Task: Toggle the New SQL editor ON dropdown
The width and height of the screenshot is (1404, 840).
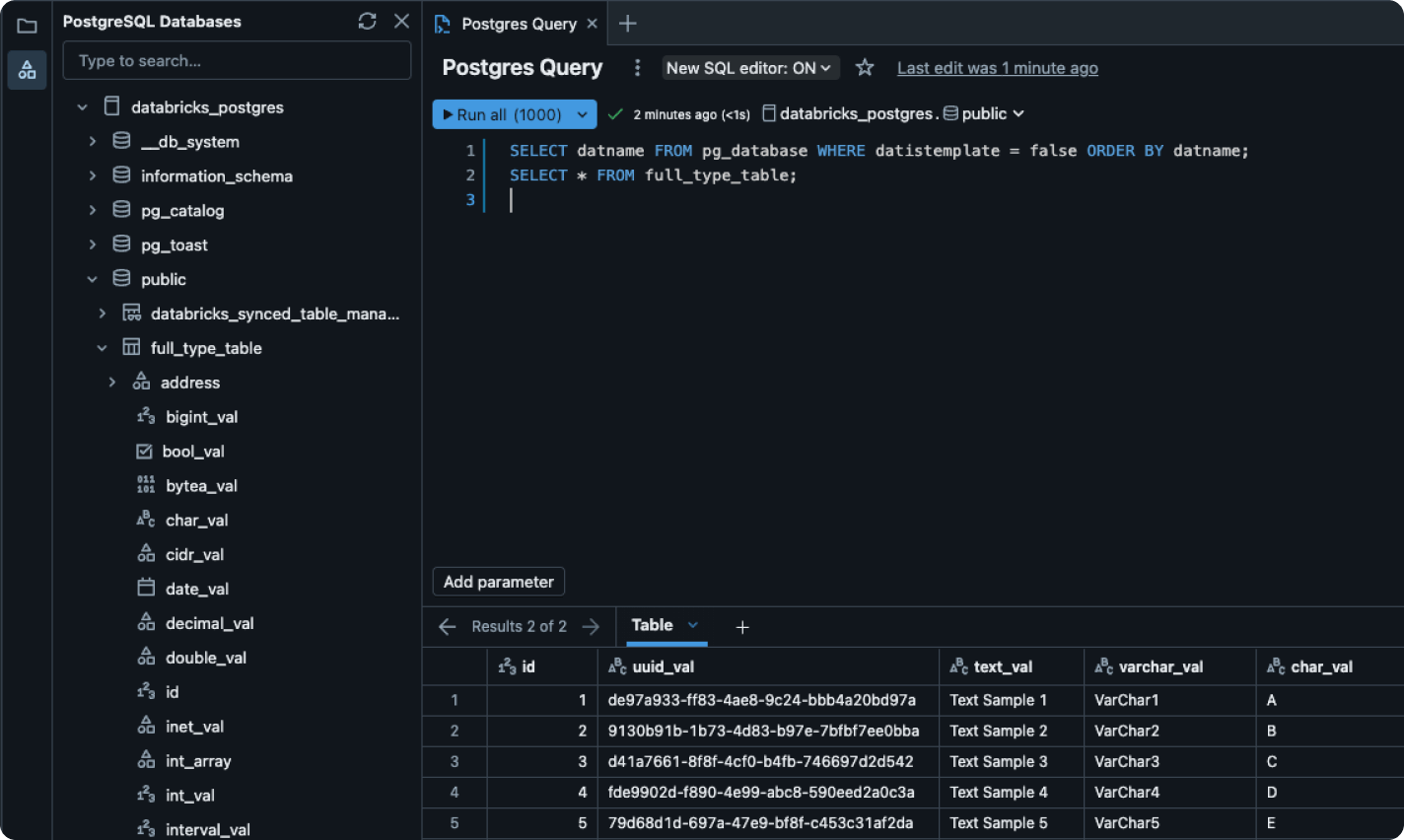Action: pyautogui.click(x=748, y=68)
